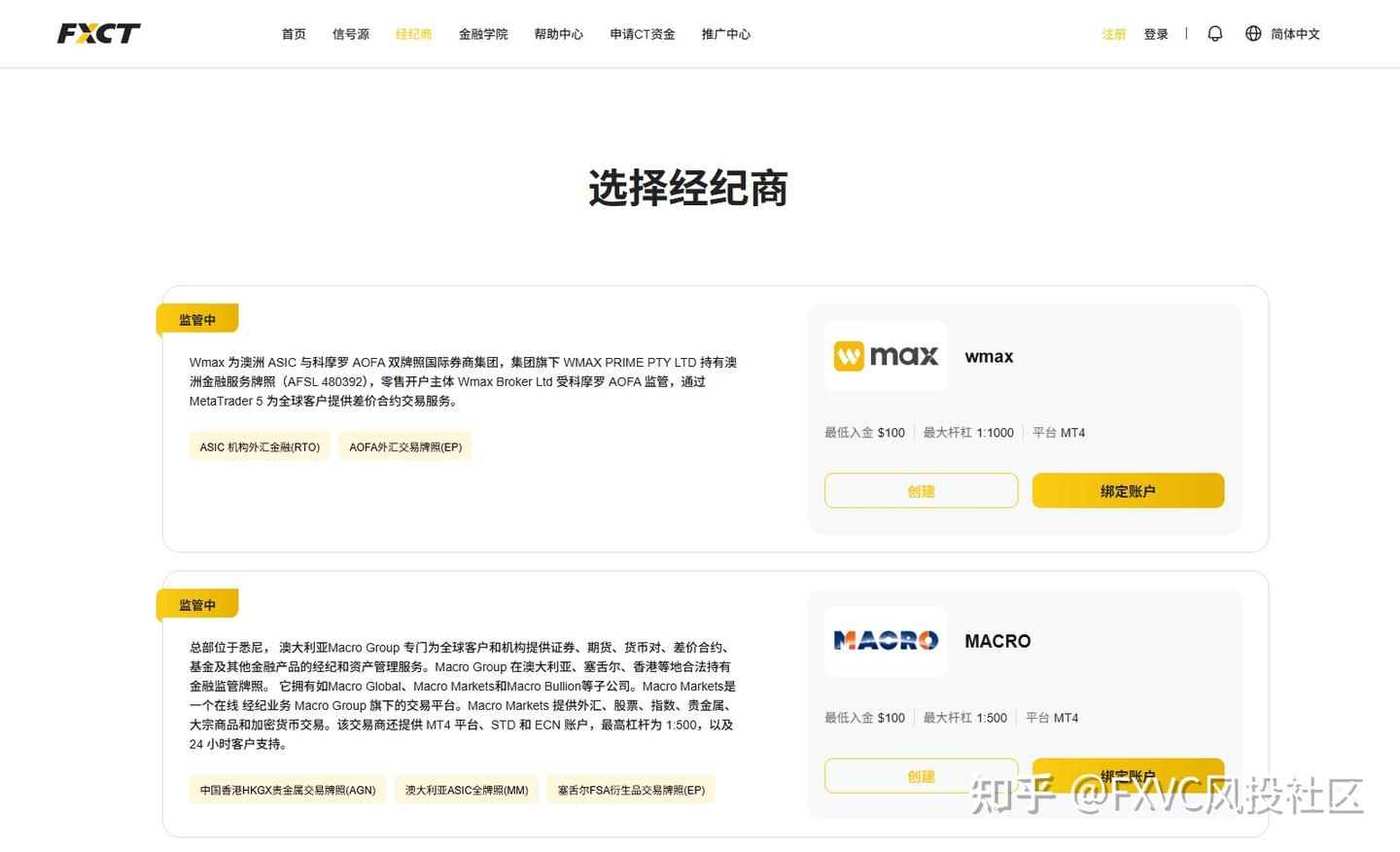The width and height of the screenshot is (1400, 852).
Task: Click the globe language icon
Action: tap(1253, 34)
